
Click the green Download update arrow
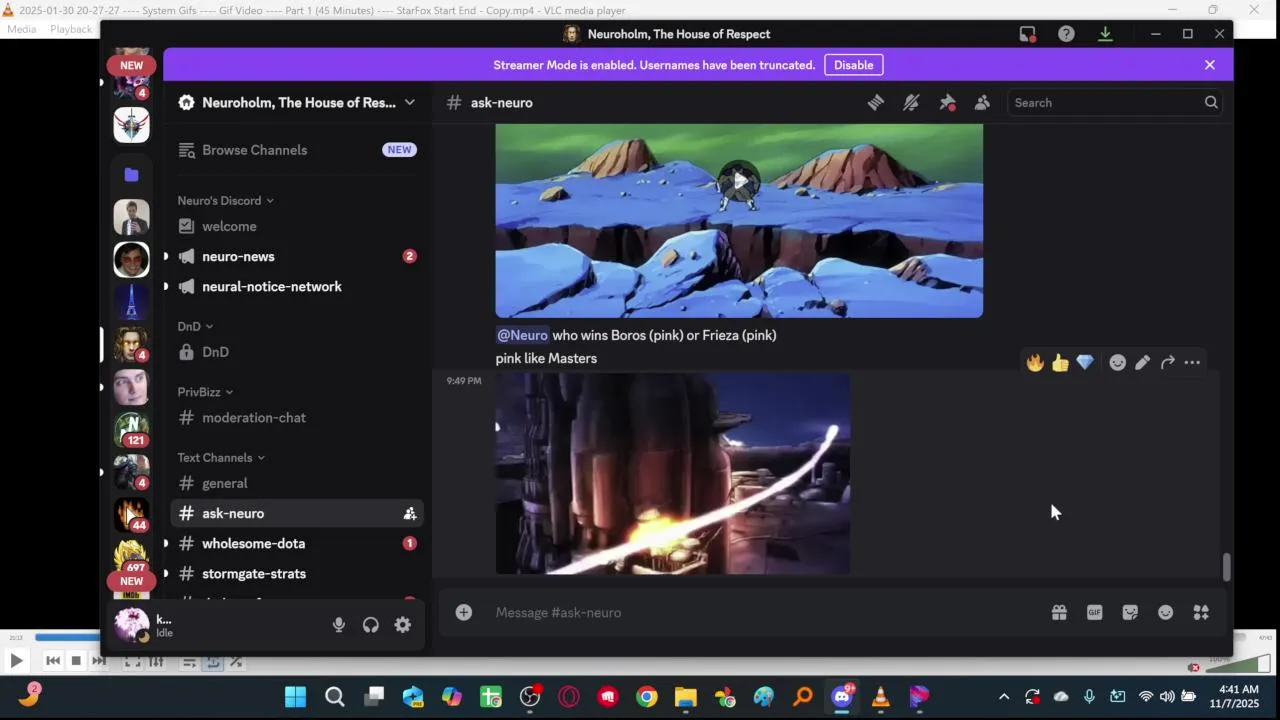tap(1105, 34)
